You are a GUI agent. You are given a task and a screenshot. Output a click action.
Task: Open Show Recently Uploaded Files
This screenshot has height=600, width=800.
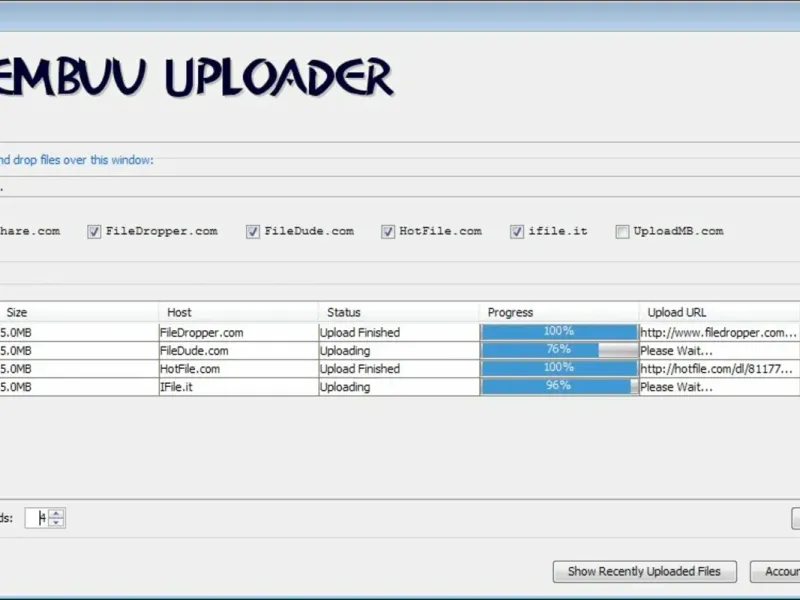(x=644, y=571)
